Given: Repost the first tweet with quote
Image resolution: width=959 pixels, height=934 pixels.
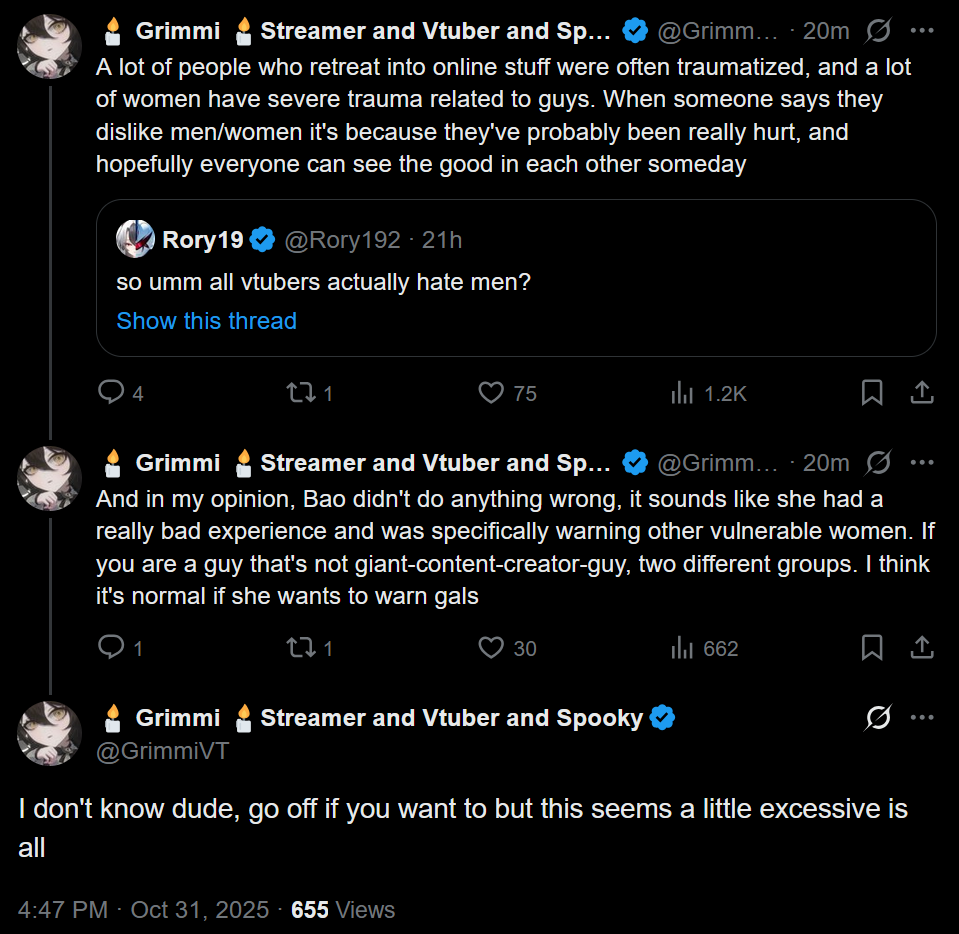Looking at the screenshot, I should pos(299,393).
